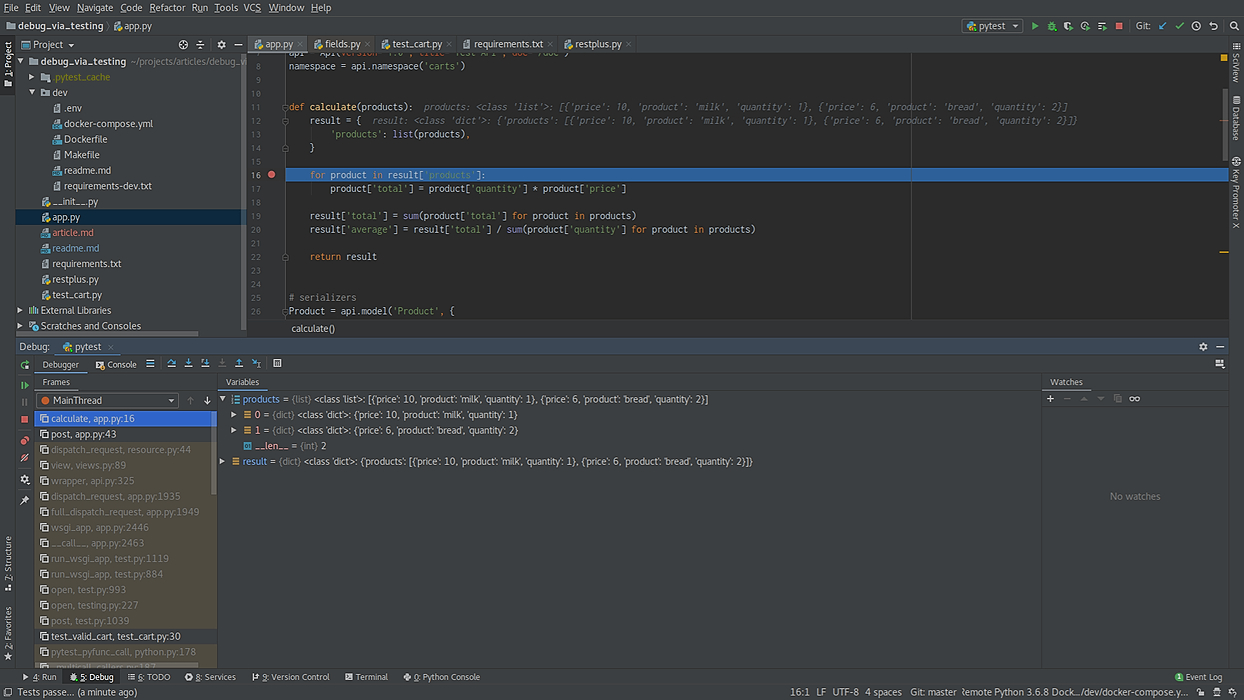
Task: Collapse the dev folder
Action: coord(32,92)
